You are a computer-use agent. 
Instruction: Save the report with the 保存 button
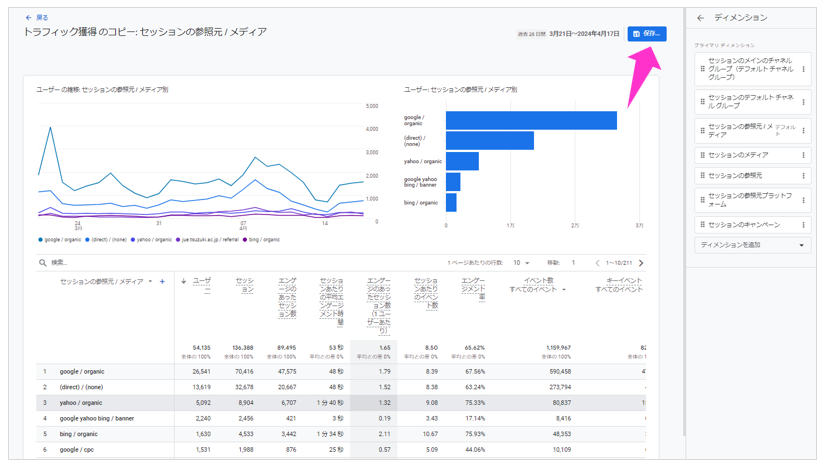coord(647,34)
